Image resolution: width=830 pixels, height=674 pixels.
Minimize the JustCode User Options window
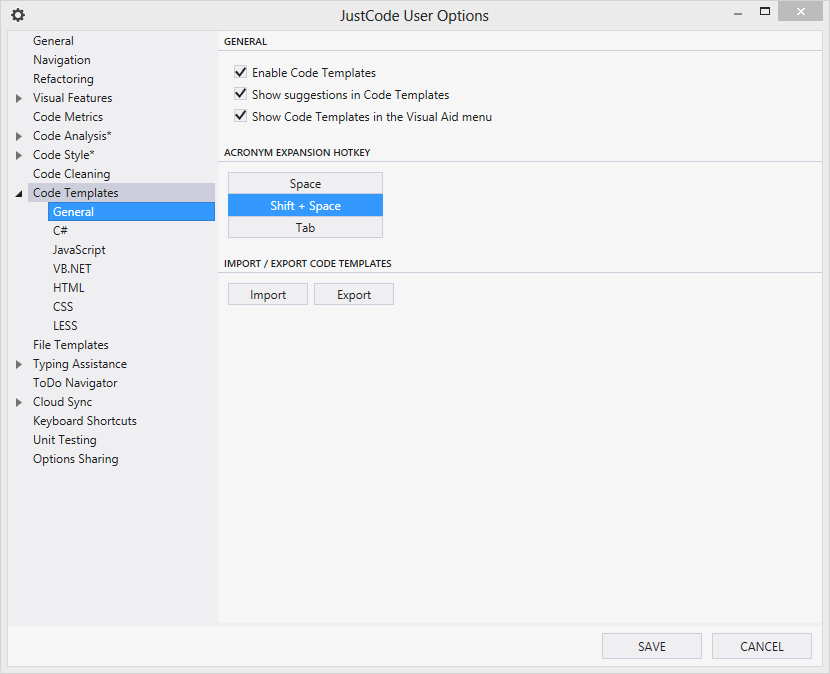tap(738, 13)
